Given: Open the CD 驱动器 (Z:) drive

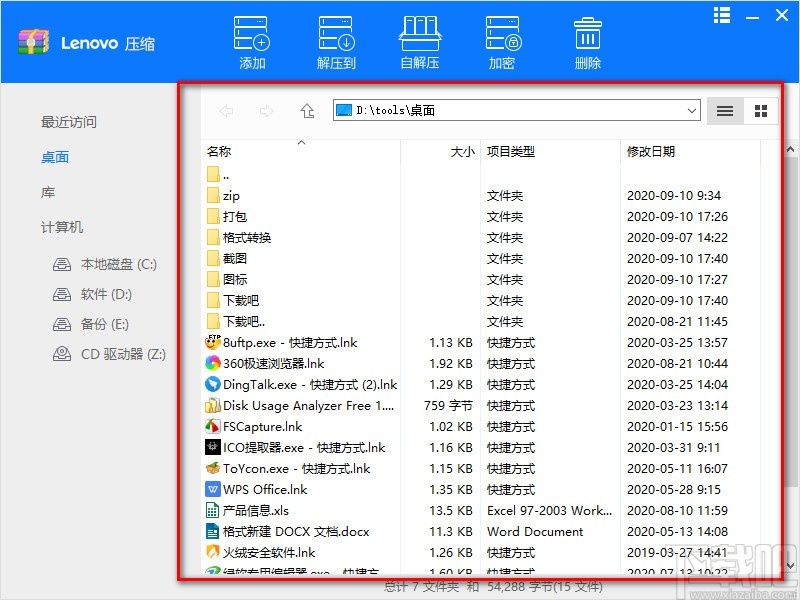Looking at the screenshot, I should tap(112, 353).
